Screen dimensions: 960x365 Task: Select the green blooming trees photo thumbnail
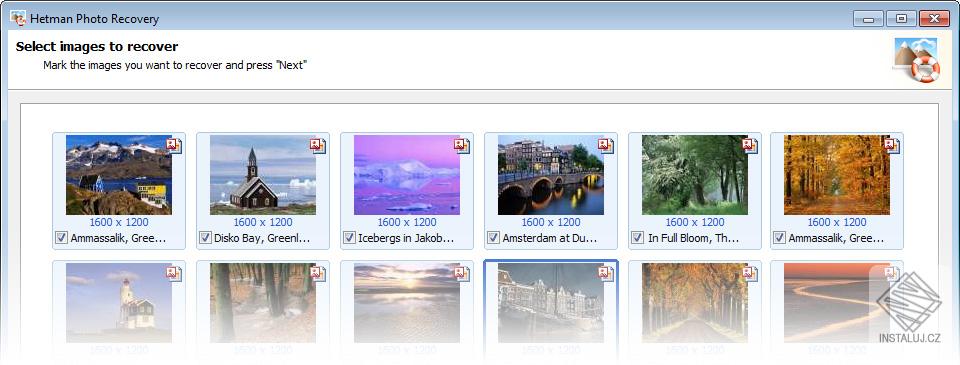point(694,175)
